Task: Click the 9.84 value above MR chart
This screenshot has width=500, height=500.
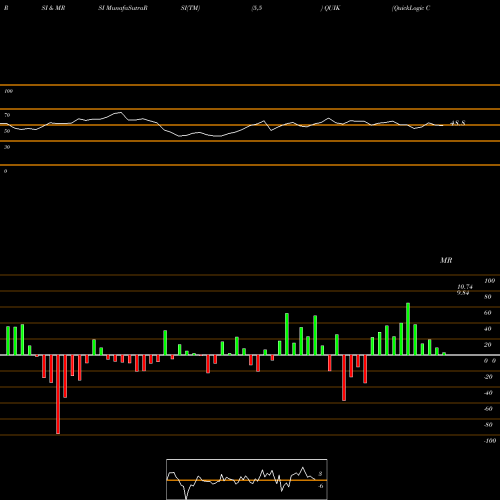Action: [x=463, y=293]
